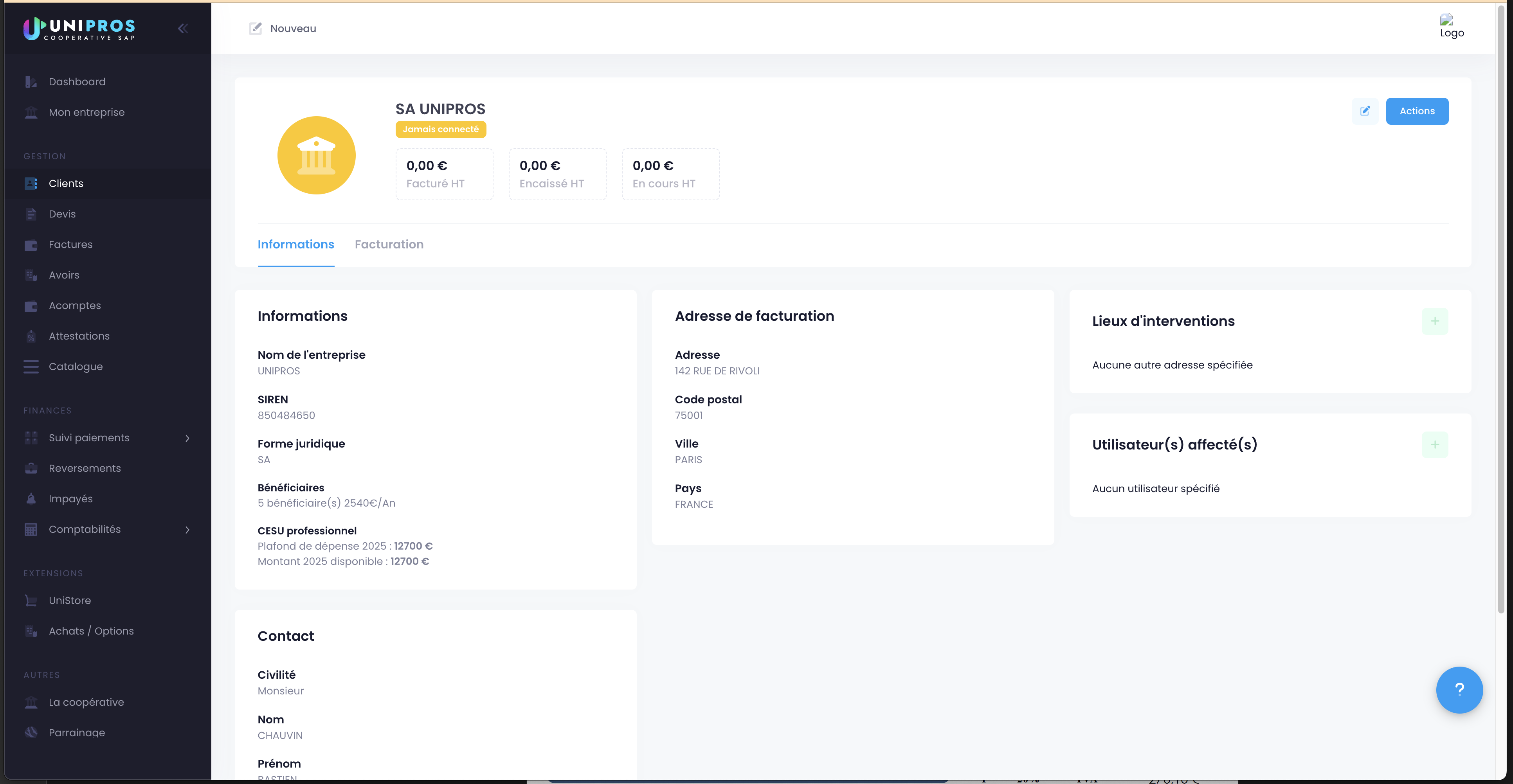Expand Suivi paiements submenu chevron
Screen dimensions: 1513x784
pos(187,438)
